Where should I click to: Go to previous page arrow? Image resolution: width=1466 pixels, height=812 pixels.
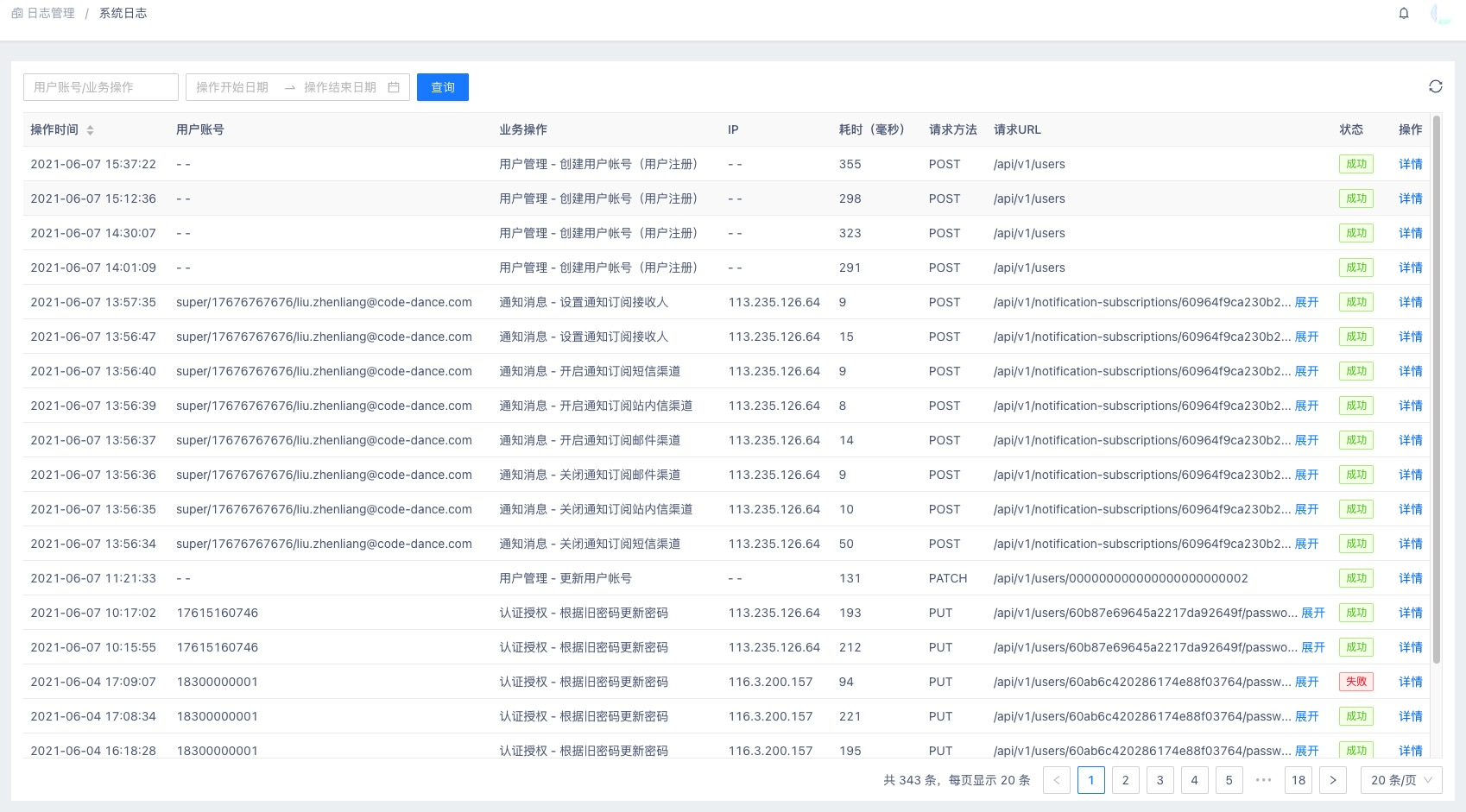click(1057, 780)
